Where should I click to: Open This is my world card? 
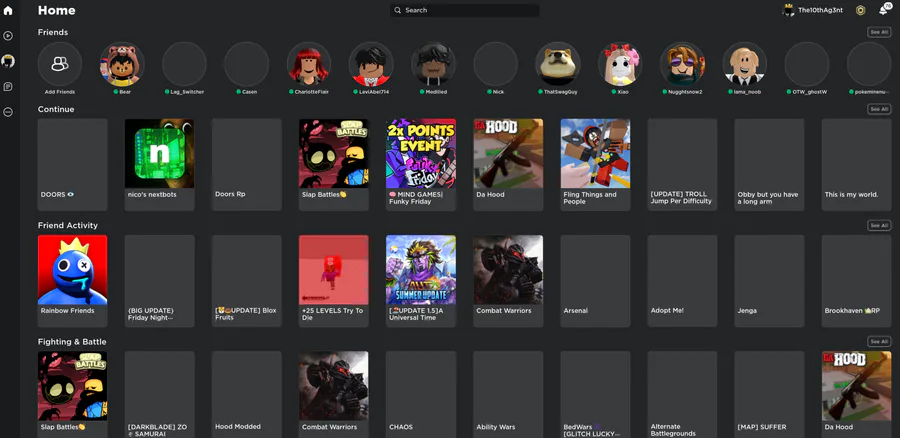point(856,165)
